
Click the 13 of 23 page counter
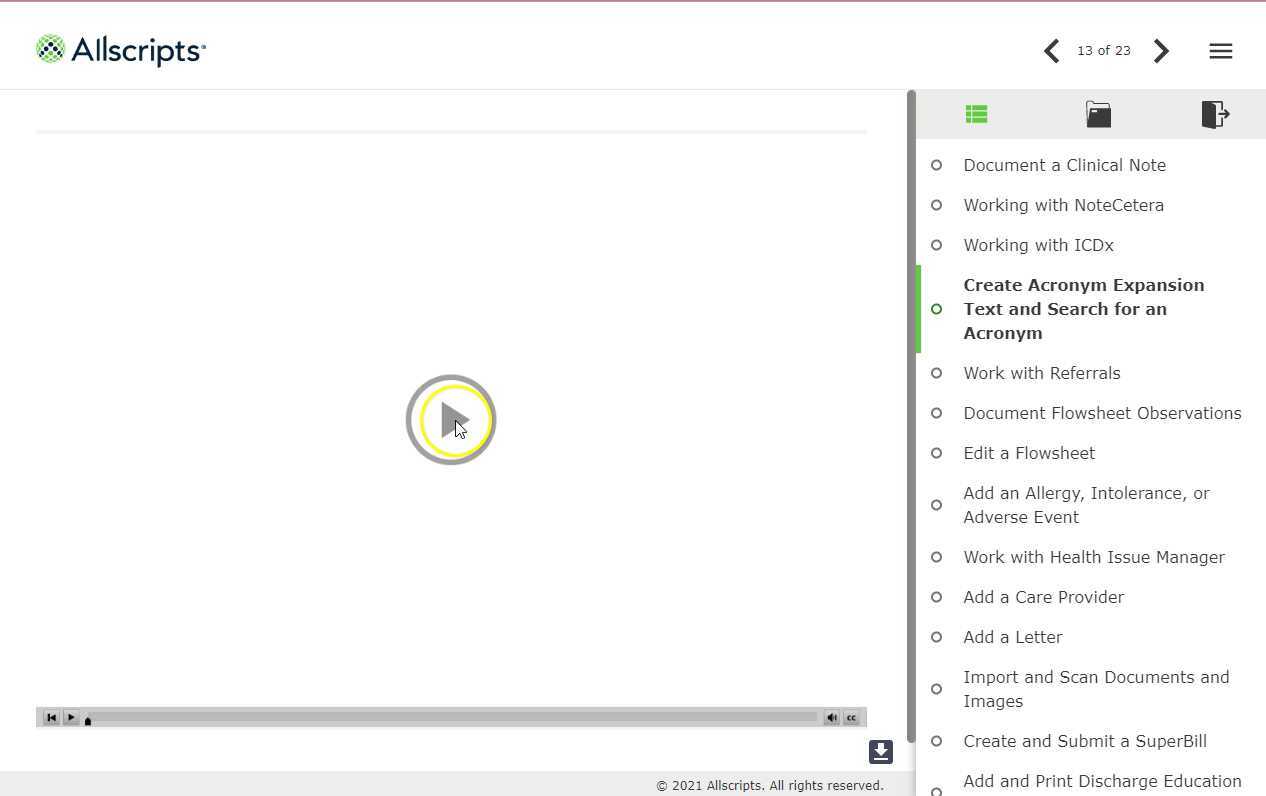pyautogui.click(x=1104, y=51)
